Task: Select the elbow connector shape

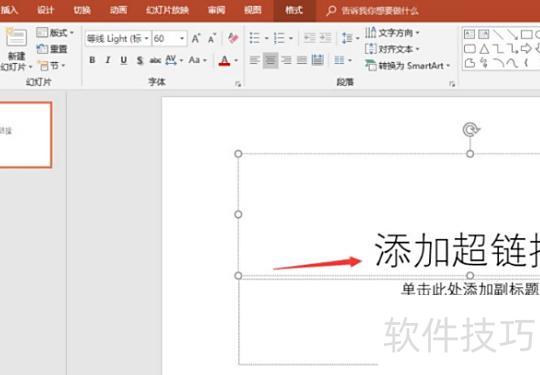Action: pos(498,49)
